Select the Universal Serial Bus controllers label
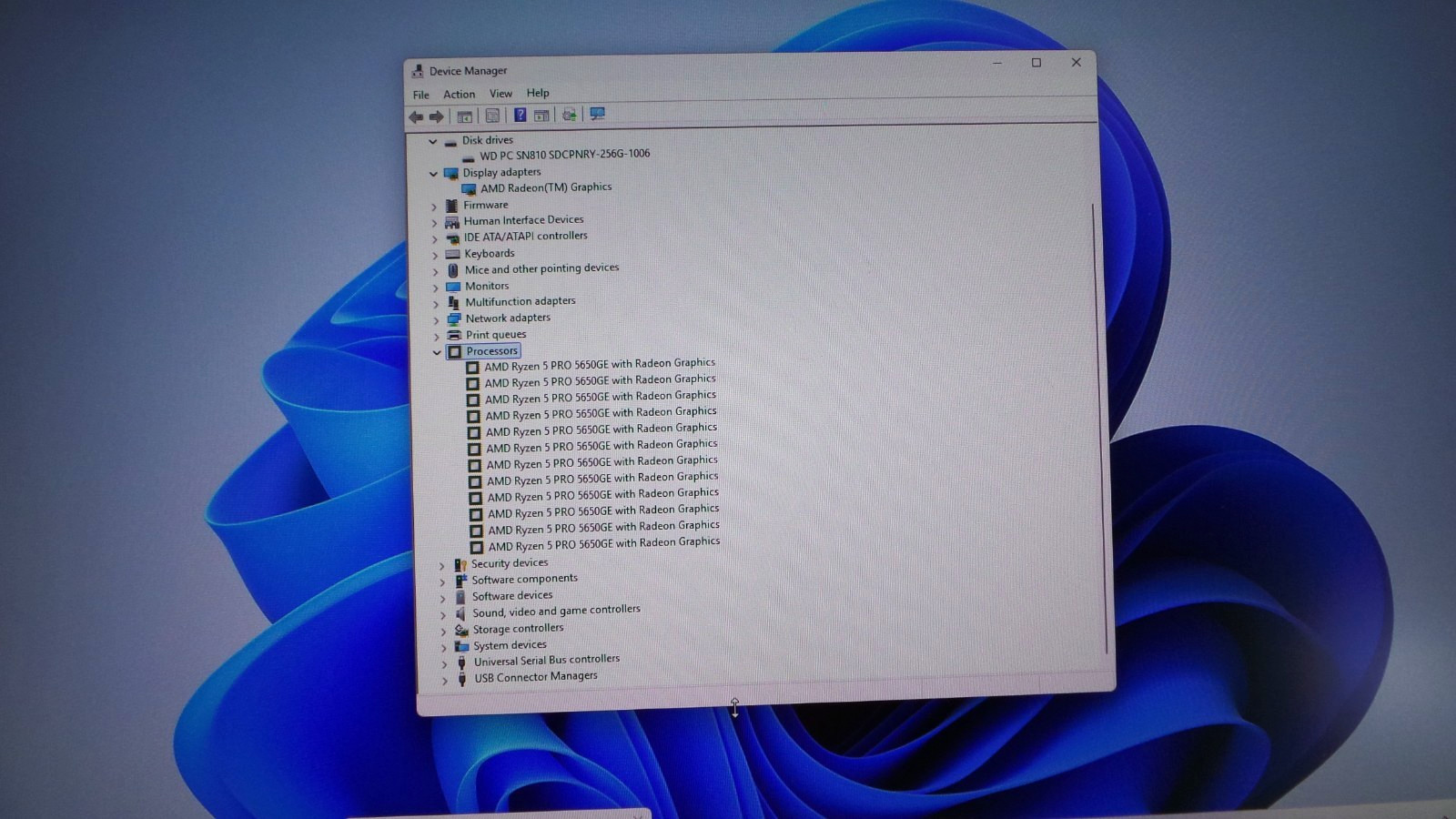 pos(546,661)
